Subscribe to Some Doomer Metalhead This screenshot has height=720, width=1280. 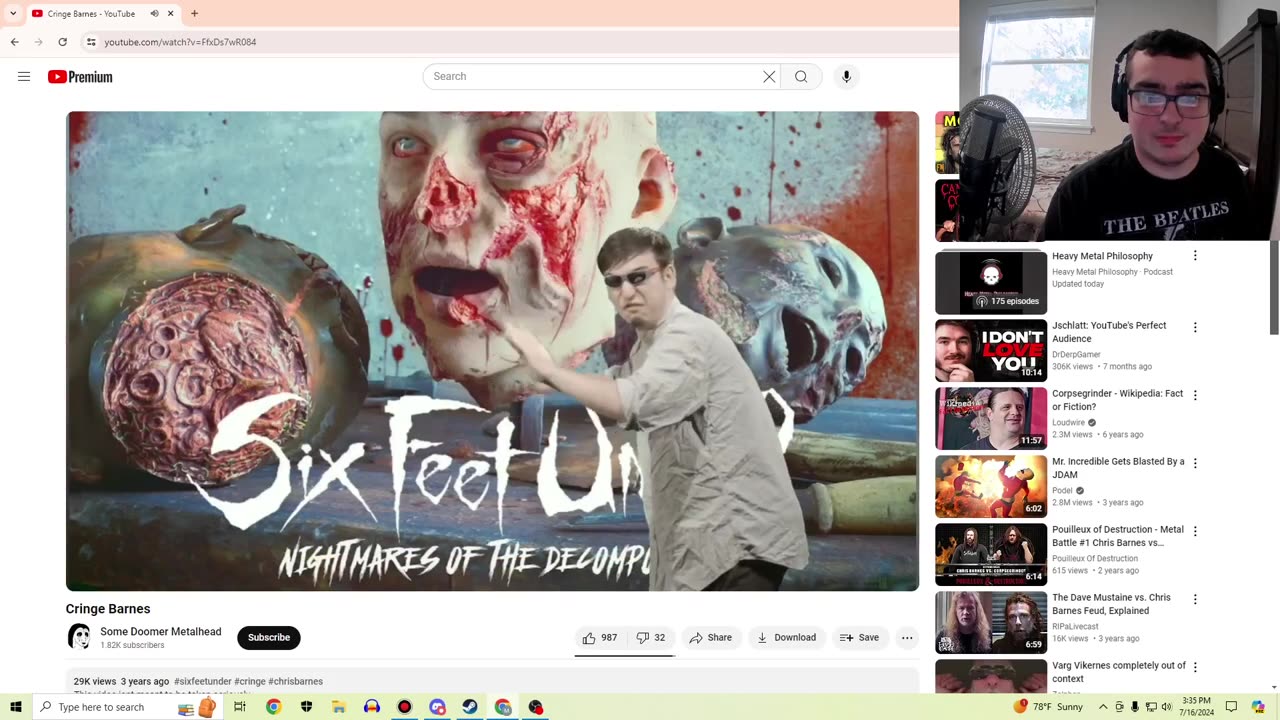(269, 638)
